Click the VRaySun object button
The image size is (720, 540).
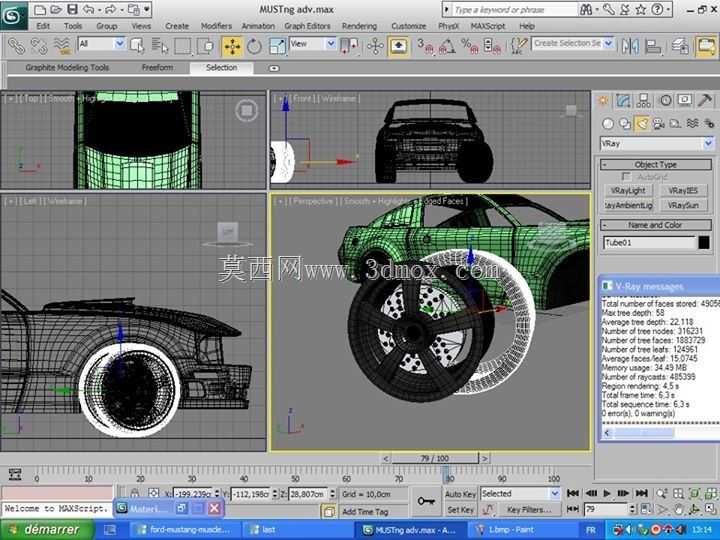(x=683, y=205)
